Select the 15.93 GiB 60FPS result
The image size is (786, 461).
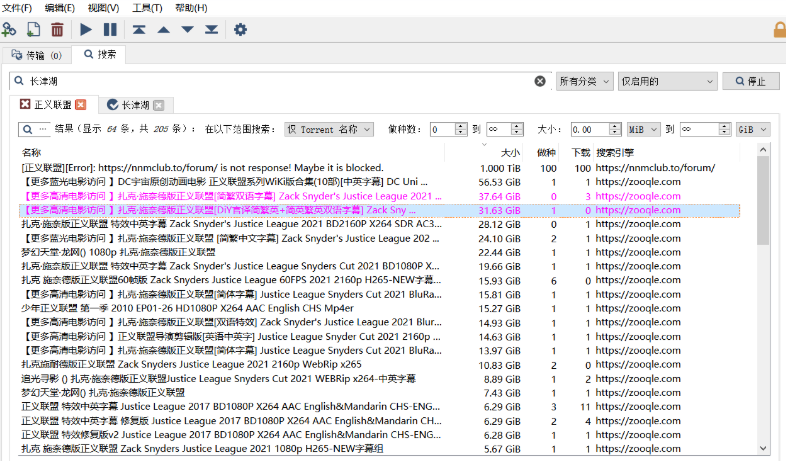point(379,280)
